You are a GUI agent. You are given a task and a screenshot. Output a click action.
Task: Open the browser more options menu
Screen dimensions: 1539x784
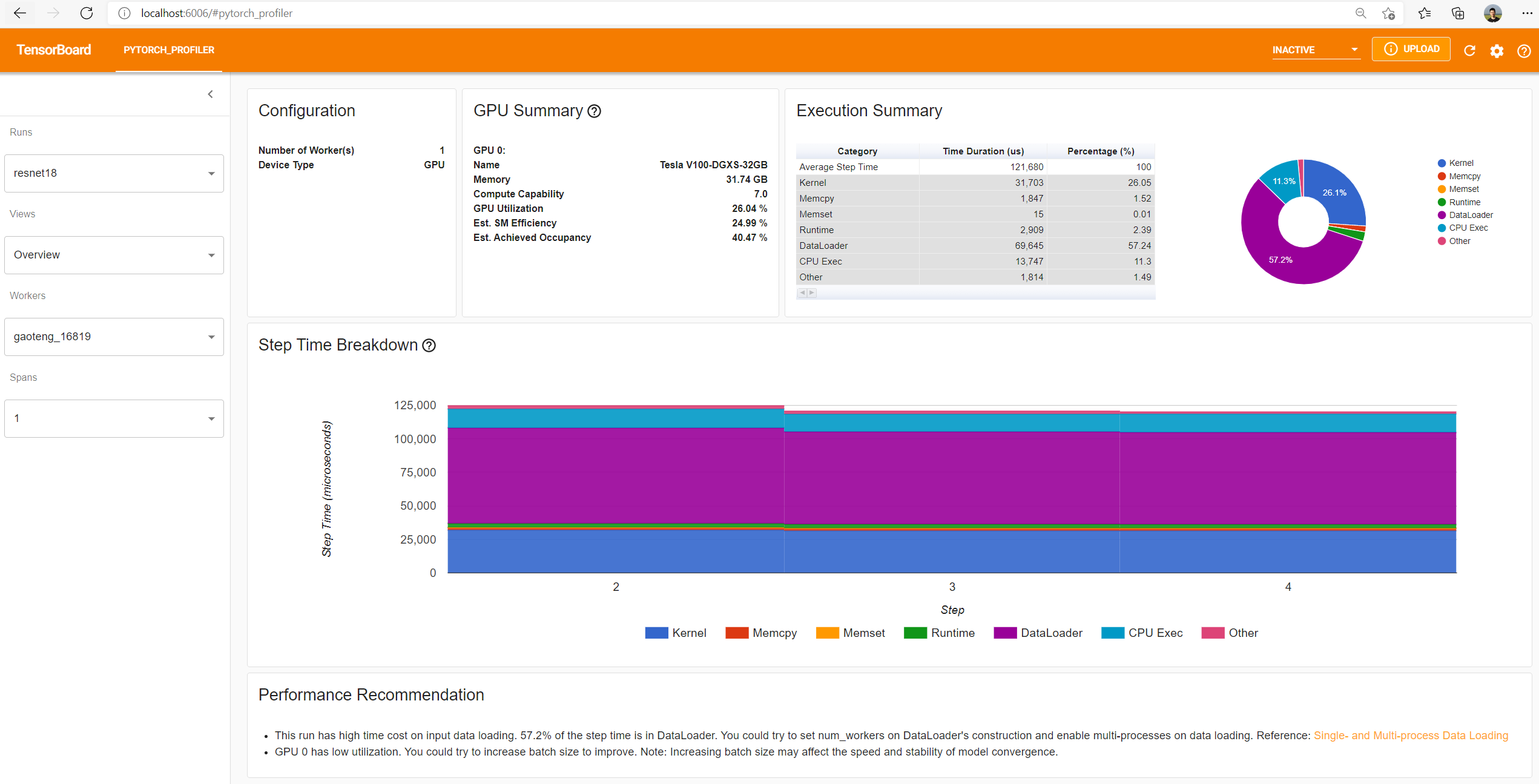1528,13
